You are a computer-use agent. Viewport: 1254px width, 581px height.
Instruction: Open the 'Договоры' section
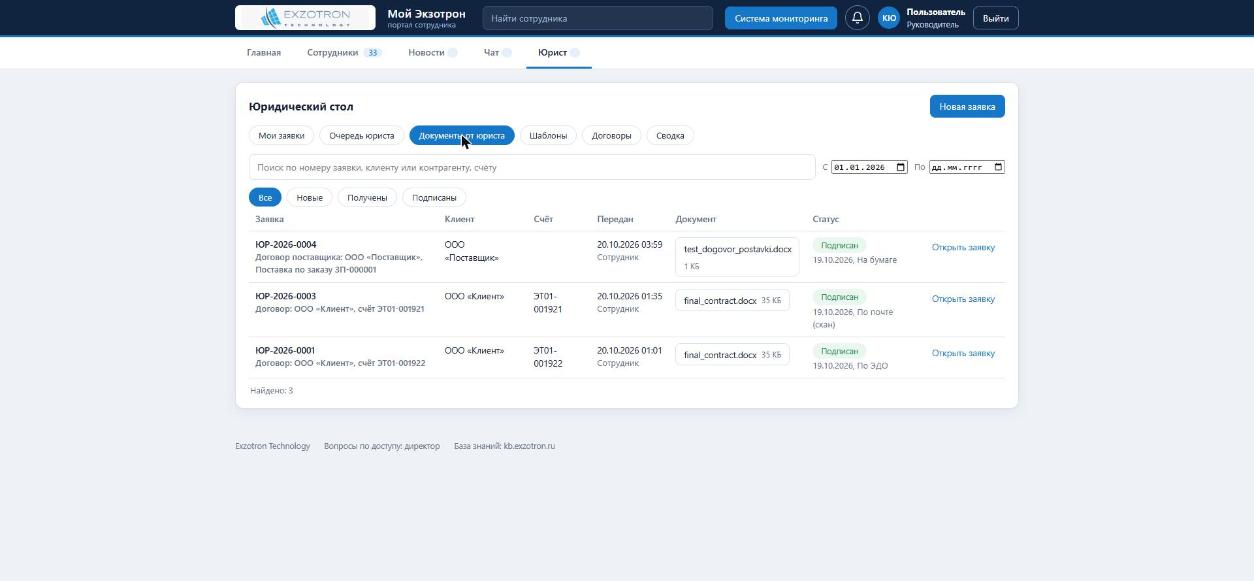click(612, 135)
